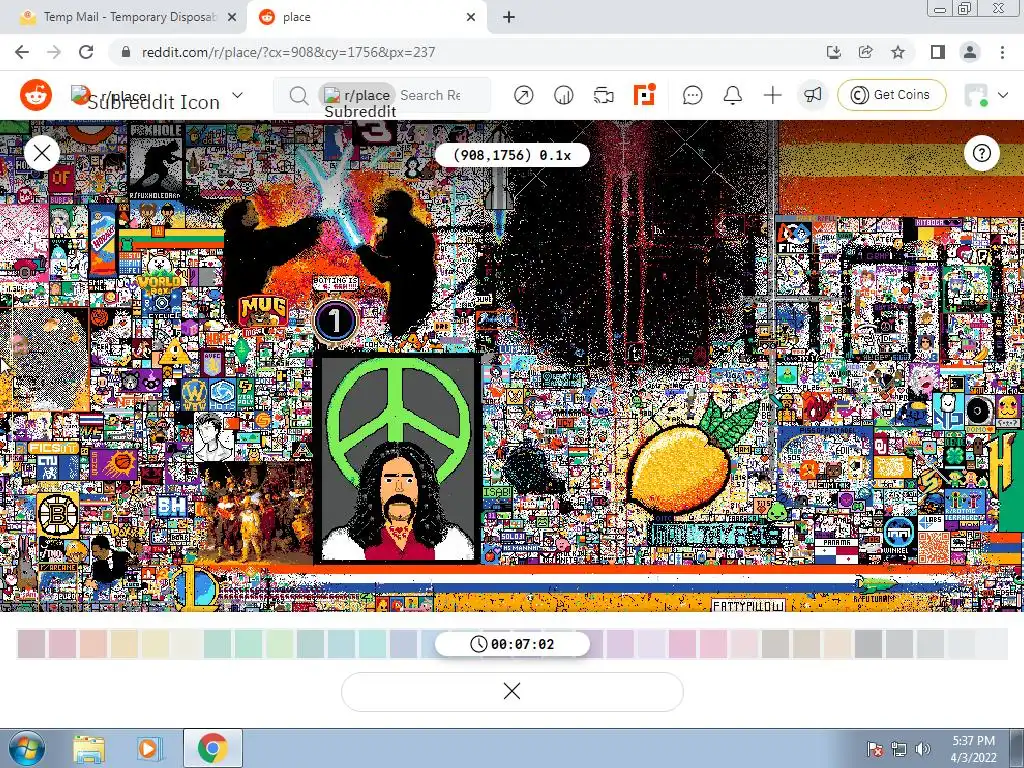The width and height of the screenshot is (1024, 768).
Task: Switch to the place tab
Action: [x=366, y=17]
